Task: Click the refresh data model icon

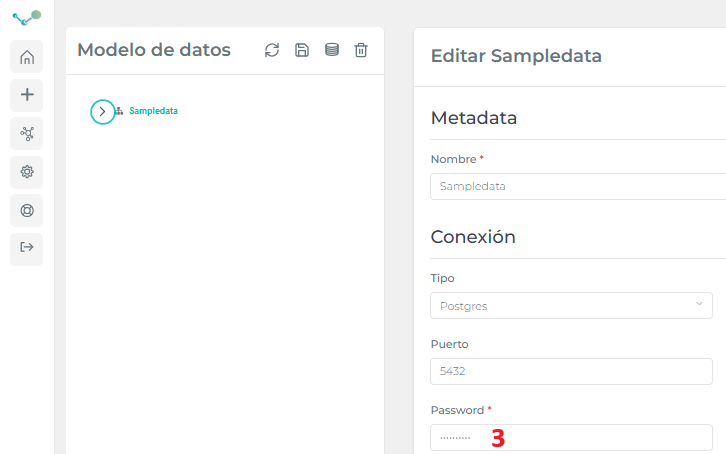Action: (272, 50)
